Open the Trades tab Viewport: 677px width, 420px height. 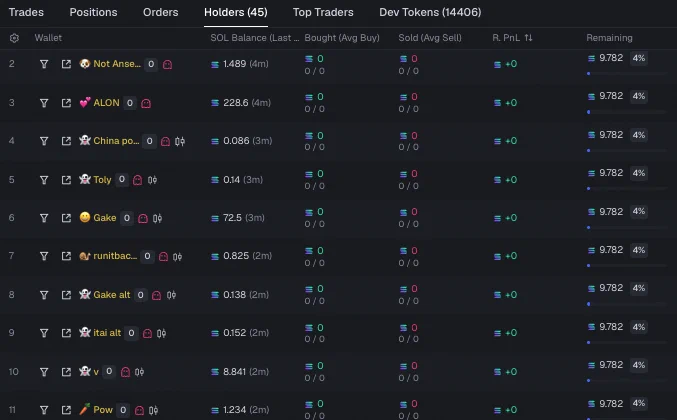point(26,12)
